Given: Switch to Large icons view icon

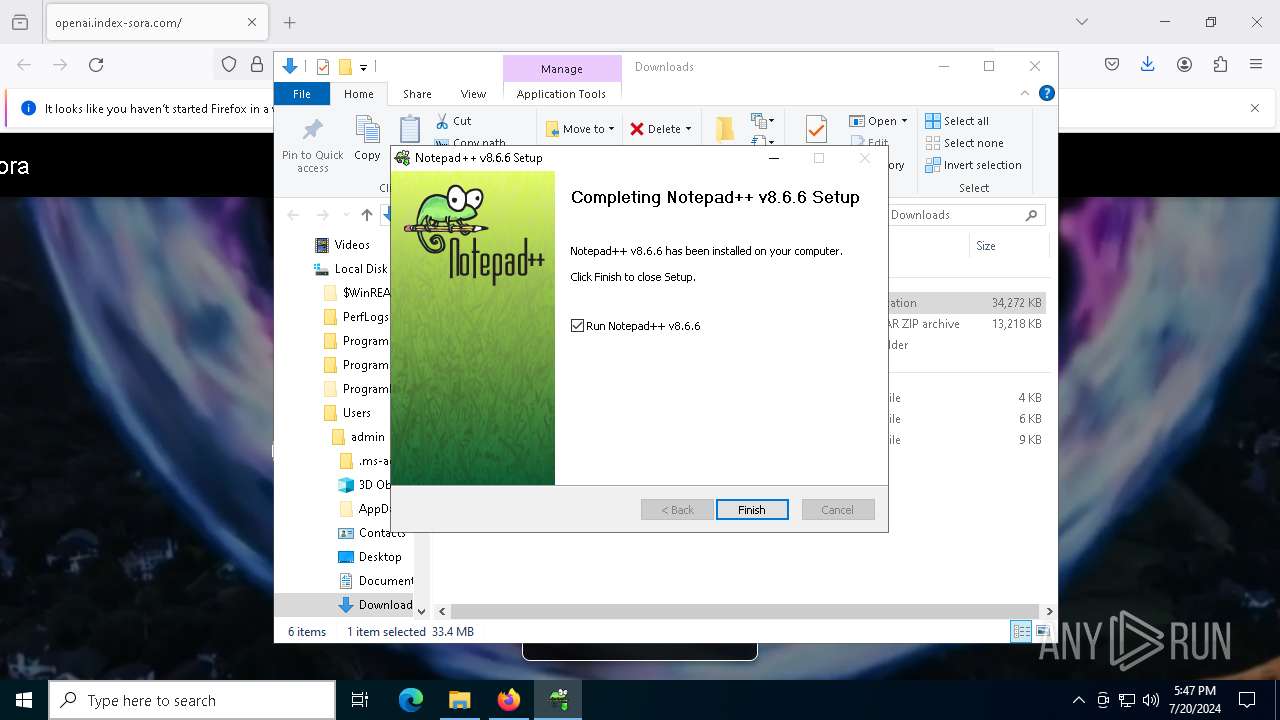Looking at the screenshot, I should (x=1042, y=631).
